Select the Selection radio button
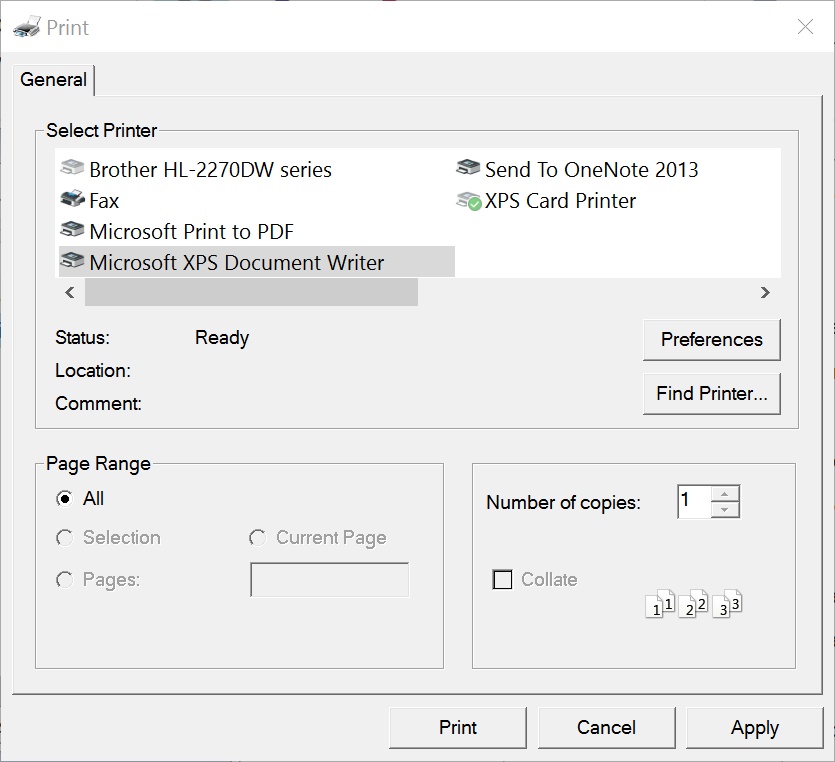Screen dimensions: 835x762 [64, 538]
